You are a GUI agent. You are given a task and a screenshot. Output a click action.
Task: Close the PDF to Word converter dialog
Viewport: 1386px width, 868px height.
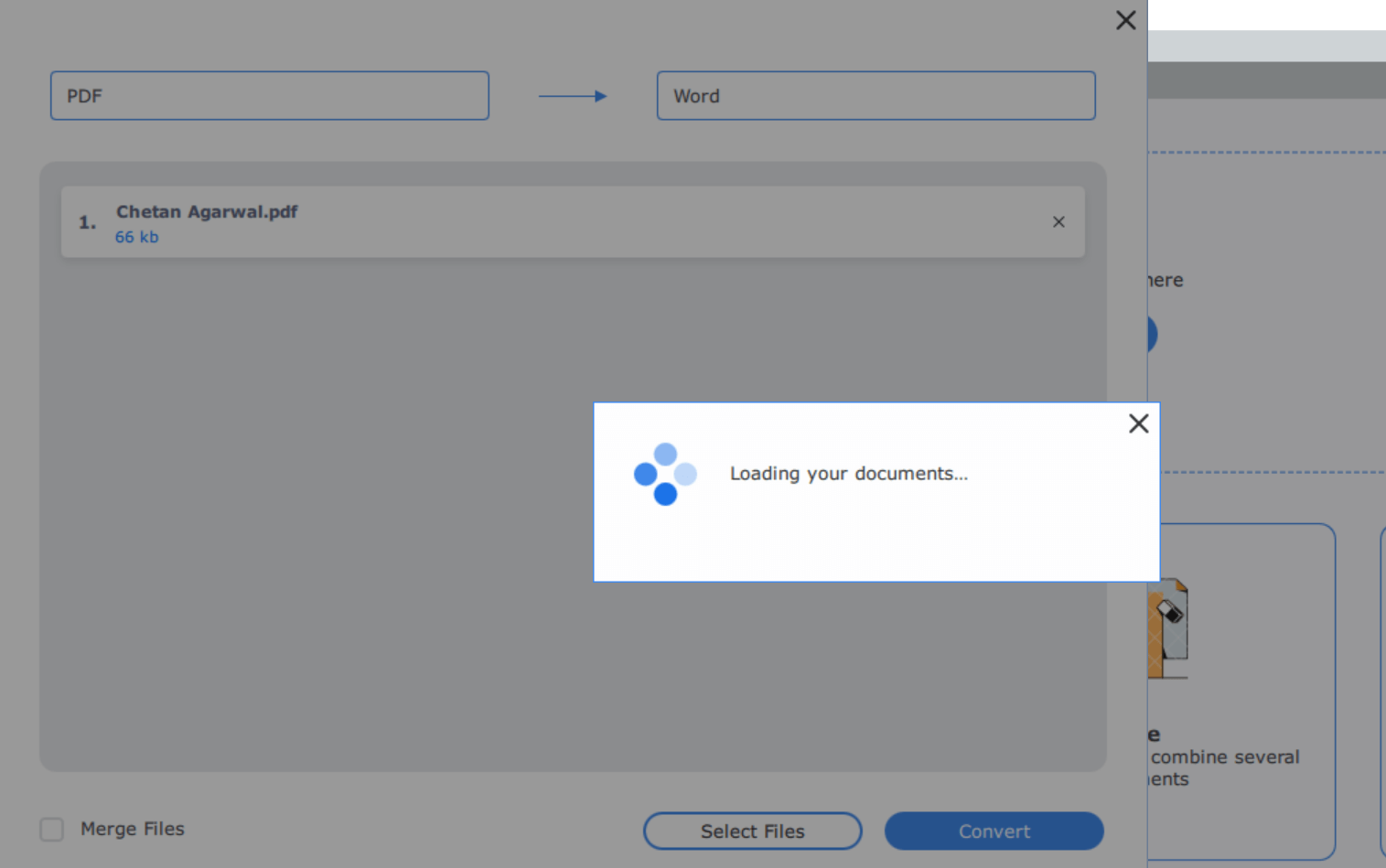pyautogui.click(x=1125, y=19)
